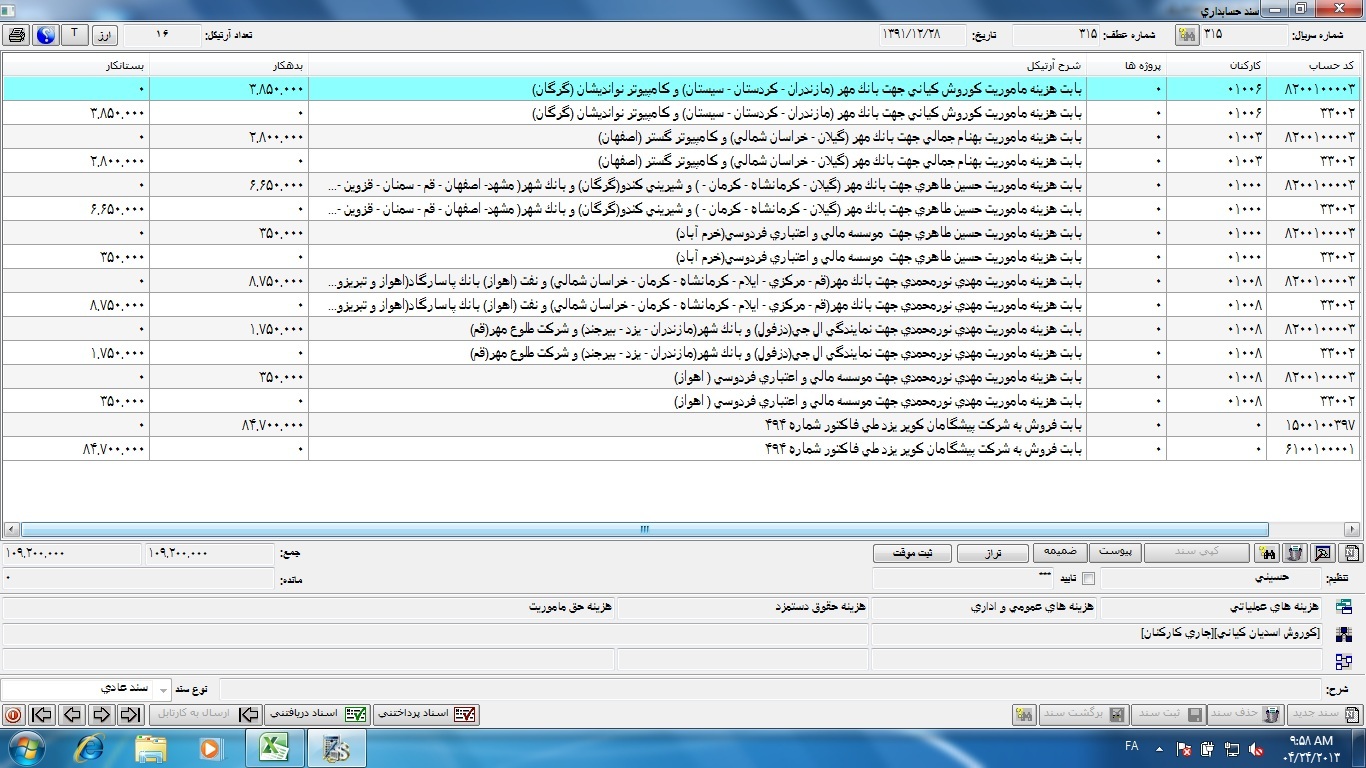Click the account hierarchy icon beside هزینه های عملیاتی
1366x768 pixels.
click(1344, 607)
